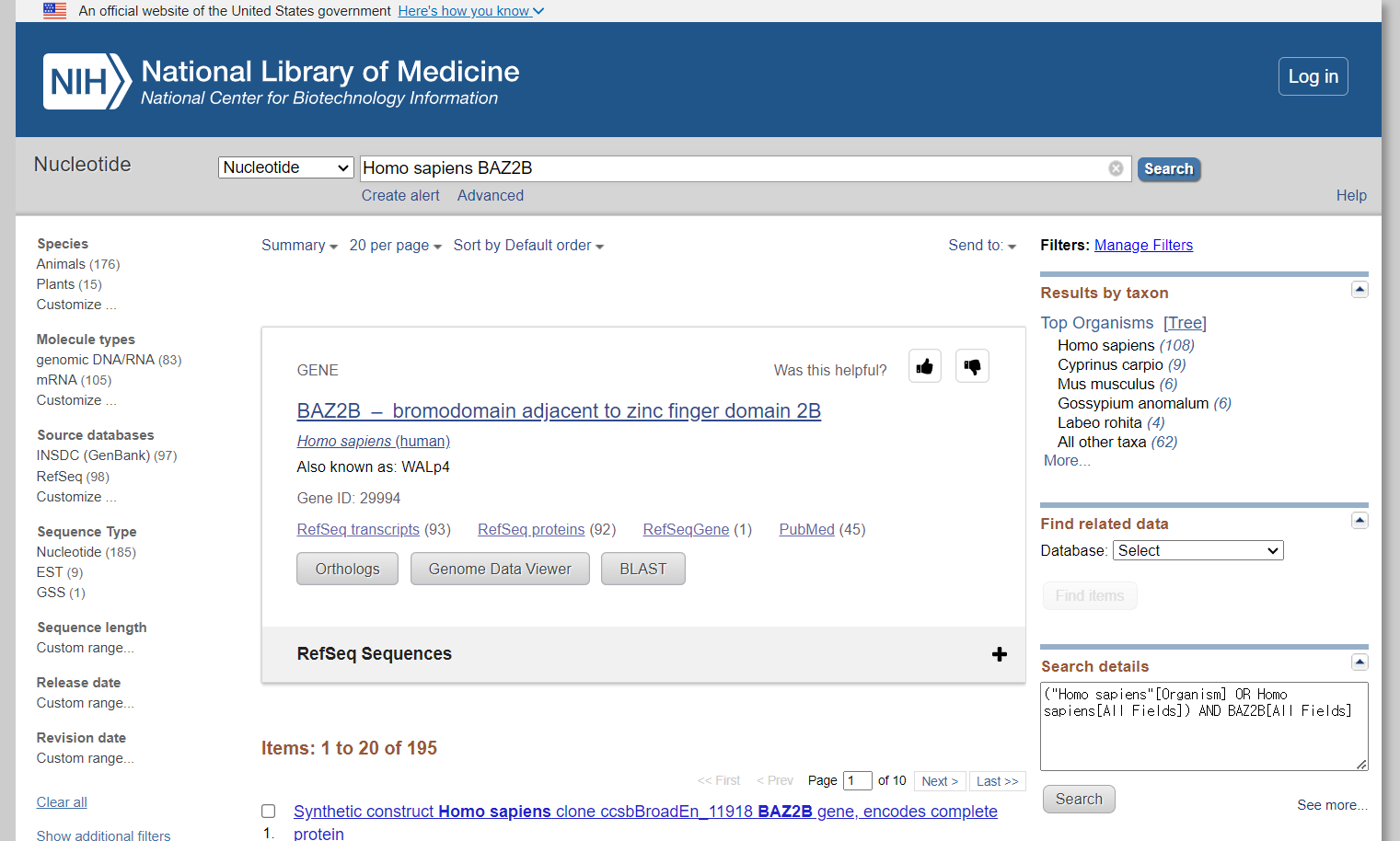This screenshot has height=841, width=1400.
Task: Open Advanced search link
Action: (x=491, y=196)
